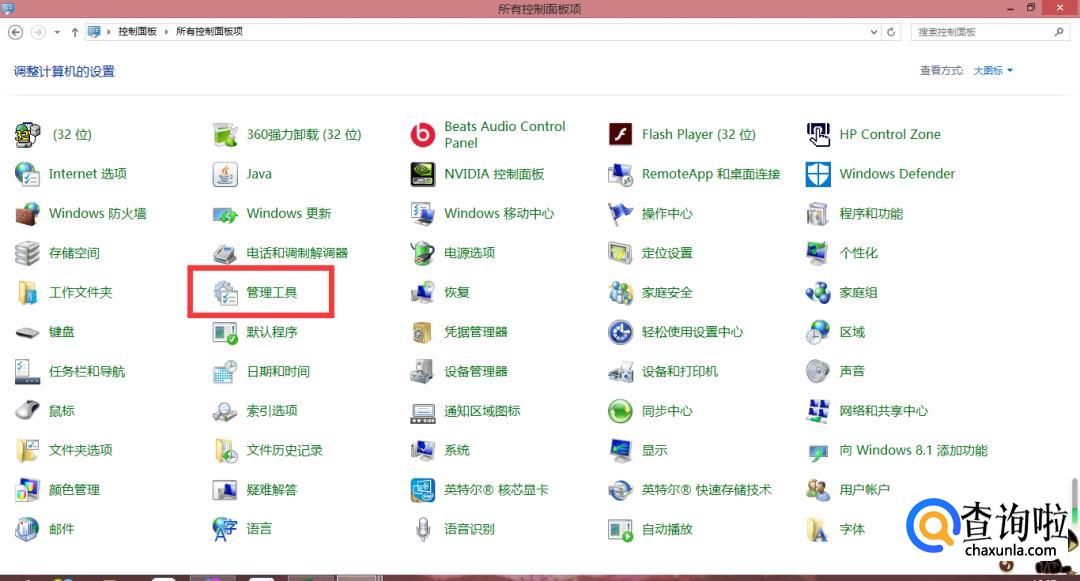This screenshot has width=1080, height=581.
Task: Open RemoteApp 和桌面连接 icon
Action: coord(620,174)
